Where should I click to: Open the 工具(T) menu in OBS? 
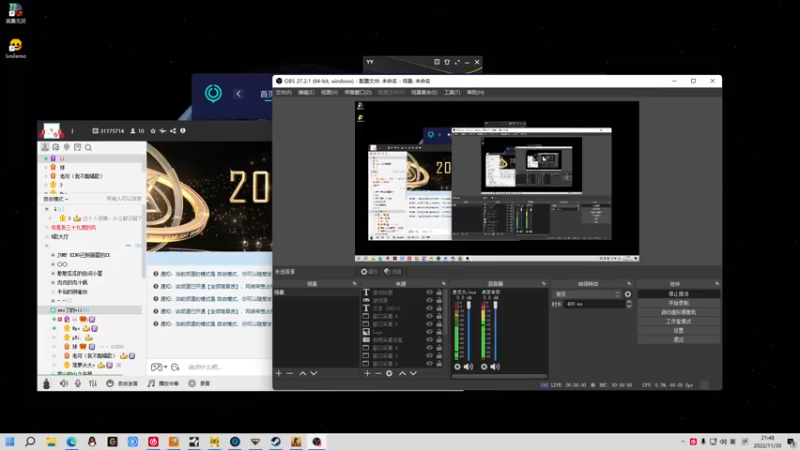tap(452, 92)
